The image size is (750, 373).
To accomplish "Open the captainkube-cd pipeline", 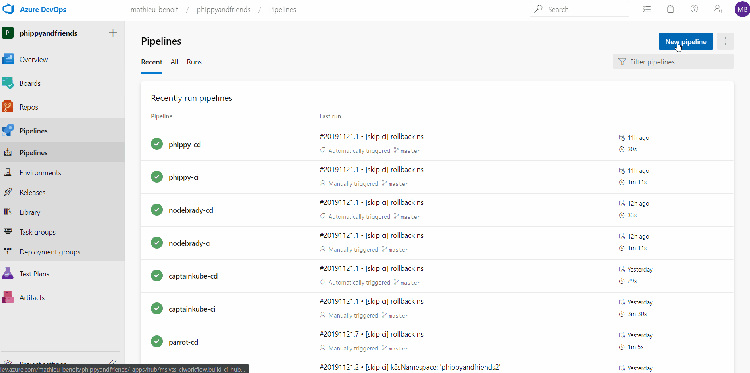I will [193, 276].
